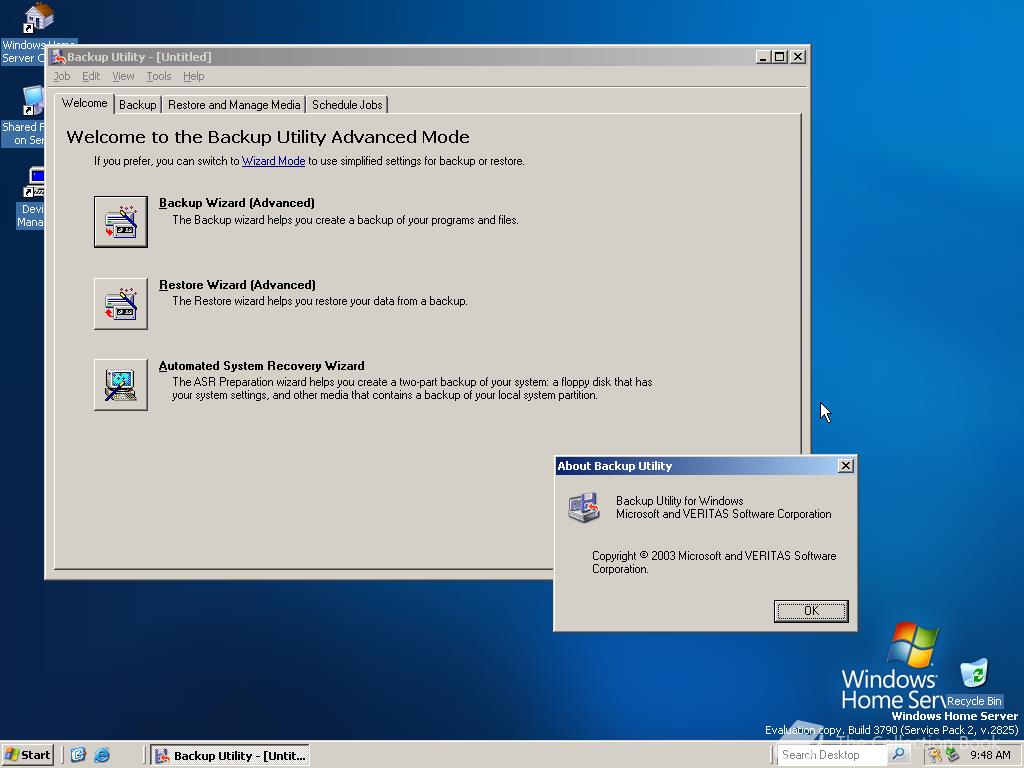
Task: Switch to the Schedule Jobs tab
Action: point(347,104)
